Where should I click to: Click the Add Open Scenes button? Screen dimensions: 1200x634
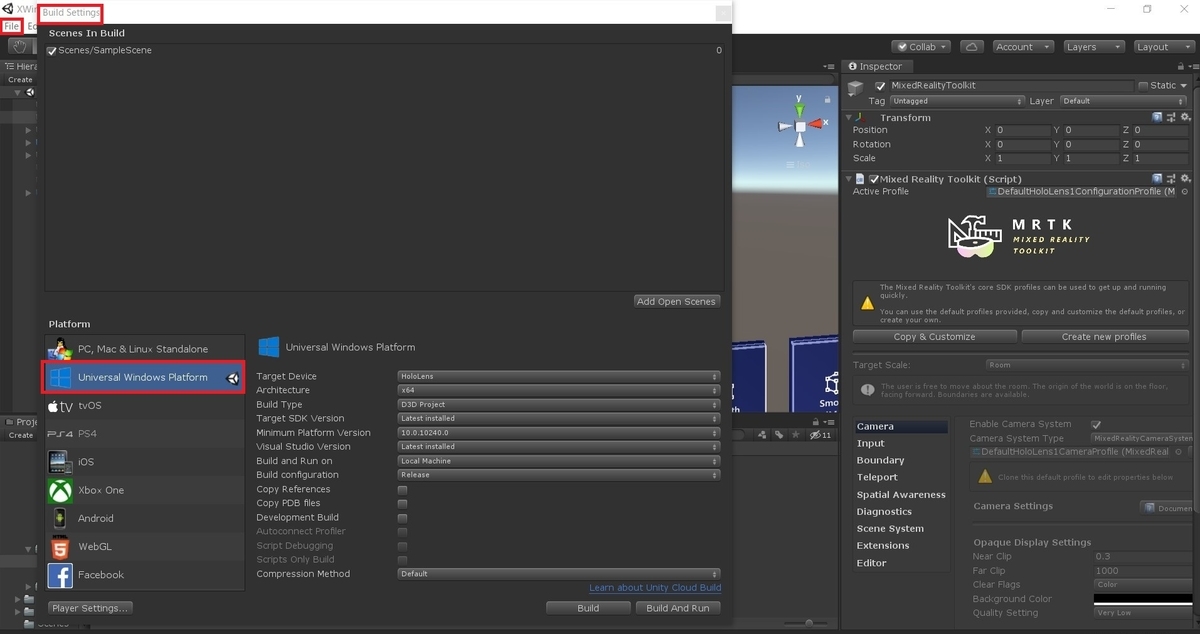tap(677, 301)
